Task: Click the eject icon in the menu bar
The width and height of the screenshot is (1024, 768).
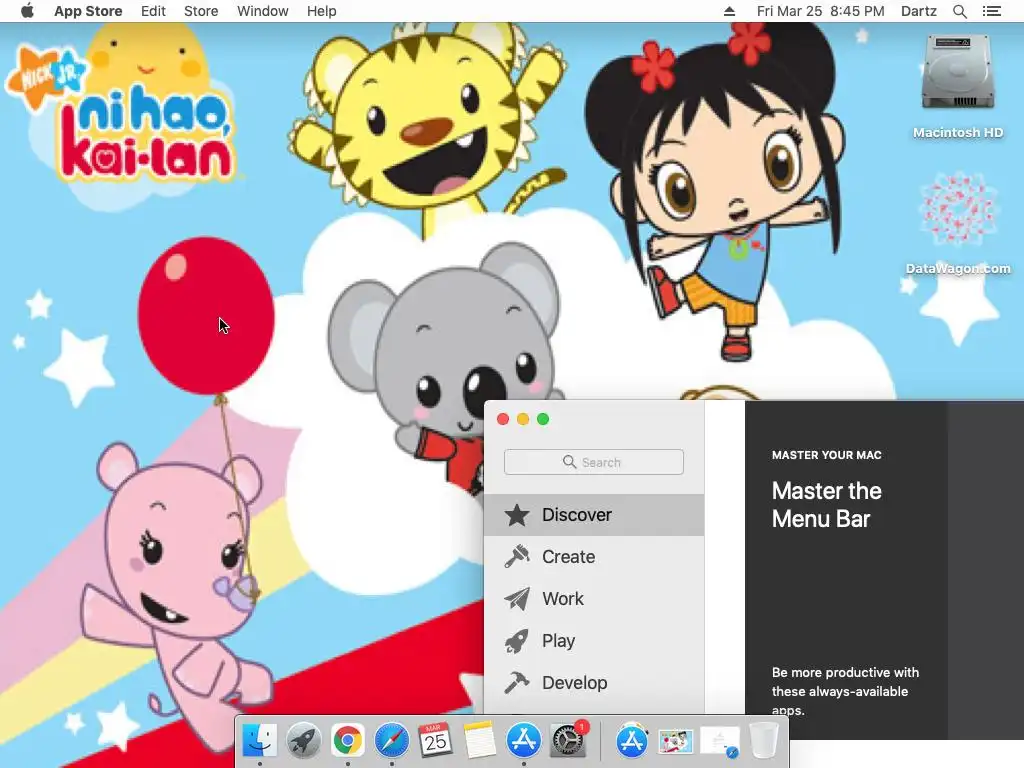Action: point(729,11)
